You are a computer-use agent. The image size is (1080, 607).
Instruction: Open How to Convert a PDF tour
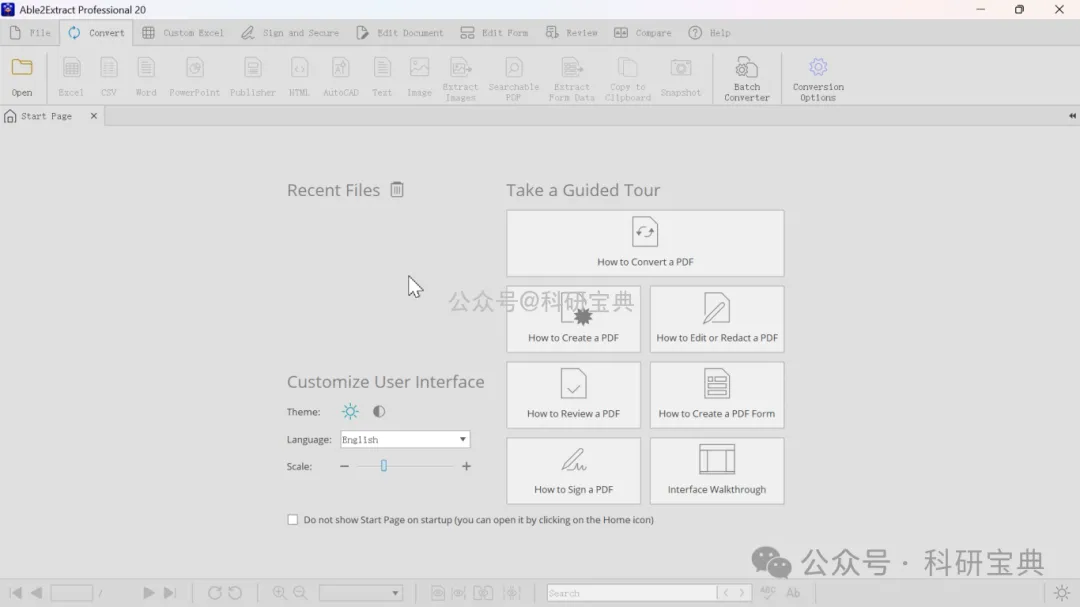point(645,243)
